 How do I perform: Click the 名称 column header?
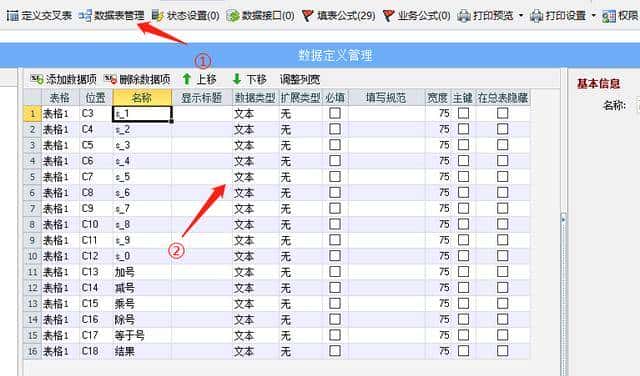point(142,98)
